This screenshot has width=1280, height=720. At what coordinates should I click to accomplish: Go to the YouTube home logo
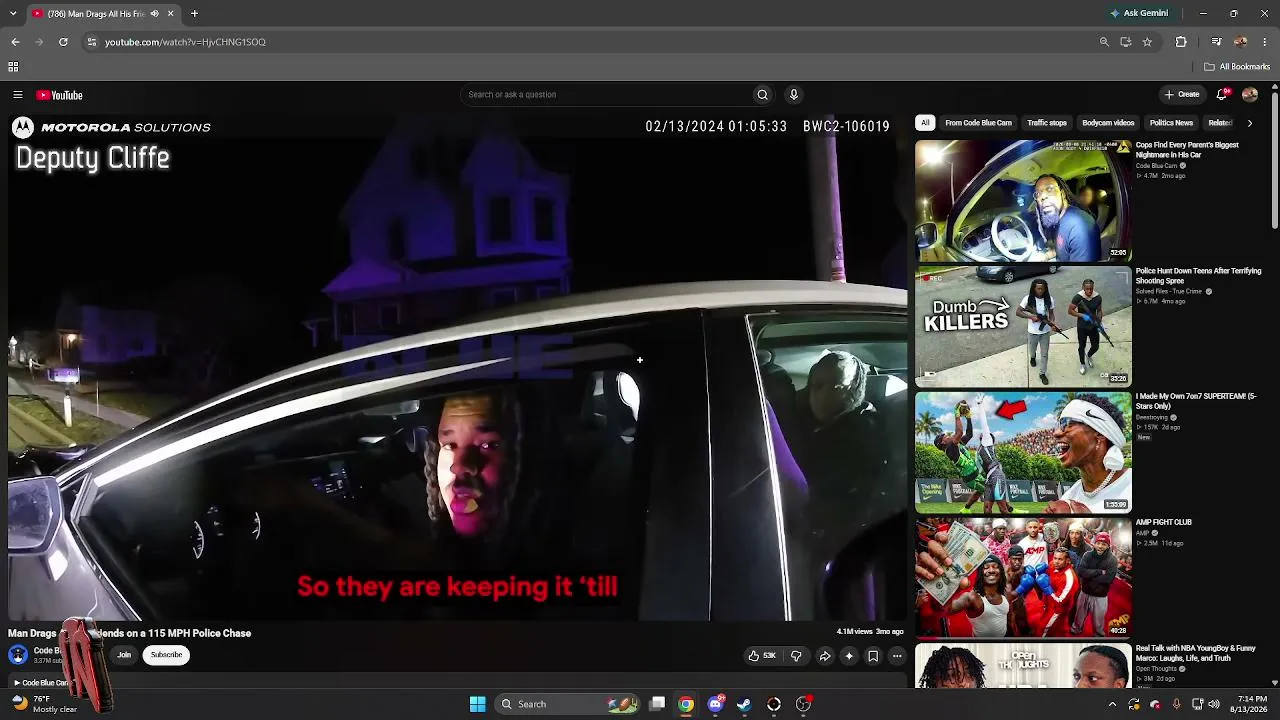click(x=59, y=95)
